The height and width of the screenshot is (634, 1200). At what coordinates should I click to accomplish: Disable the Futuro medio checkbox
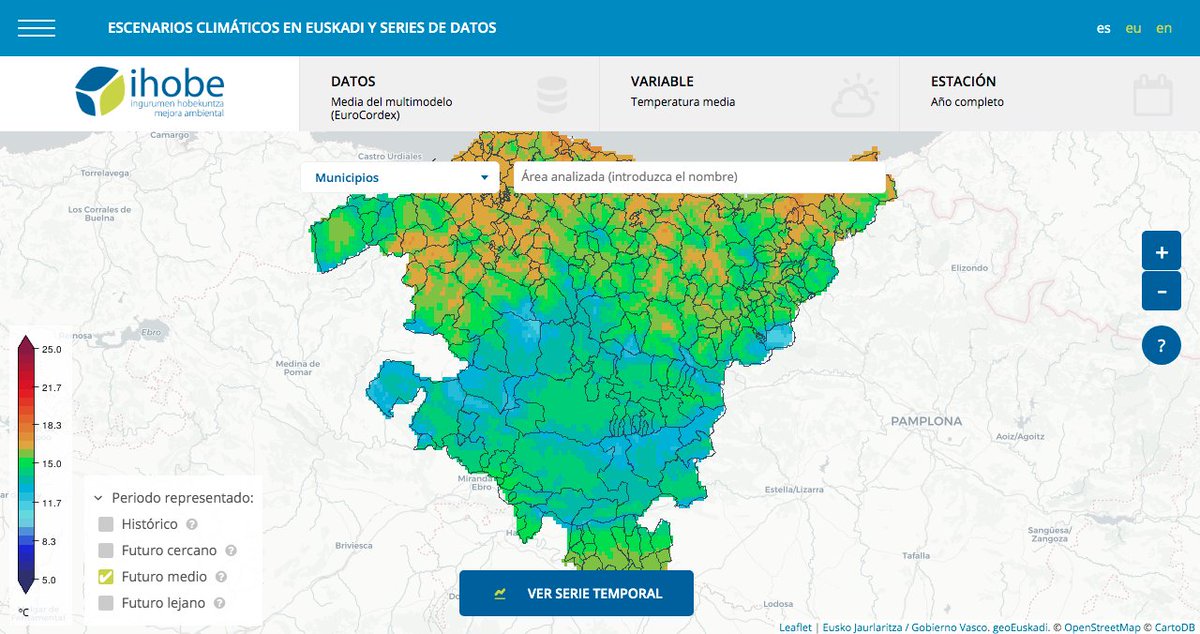click(104, 576)
